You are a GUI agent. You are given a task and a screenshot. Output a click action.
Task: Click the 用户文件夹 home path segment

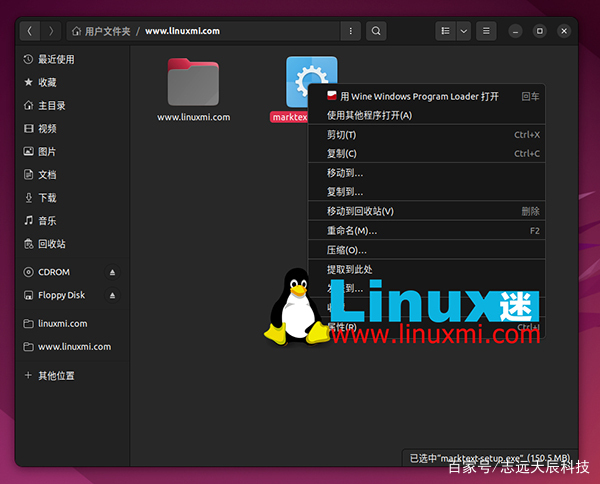(x=101, y=31)
